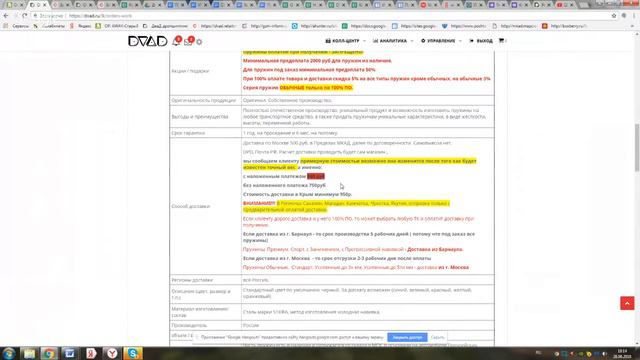Expand the КОЛЛ-ЦЕНТР menu
This screenshot has height=360, width=640.
(345, 41)
